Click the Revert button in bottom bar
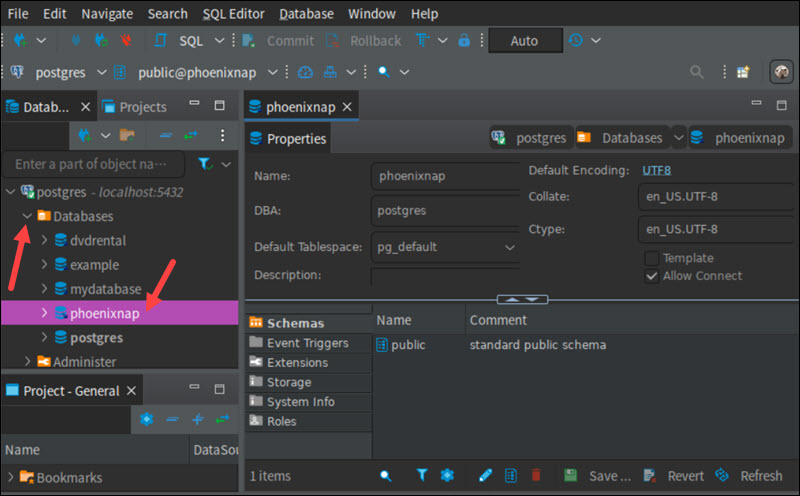The image size is (800, 496). click(674, 476)
